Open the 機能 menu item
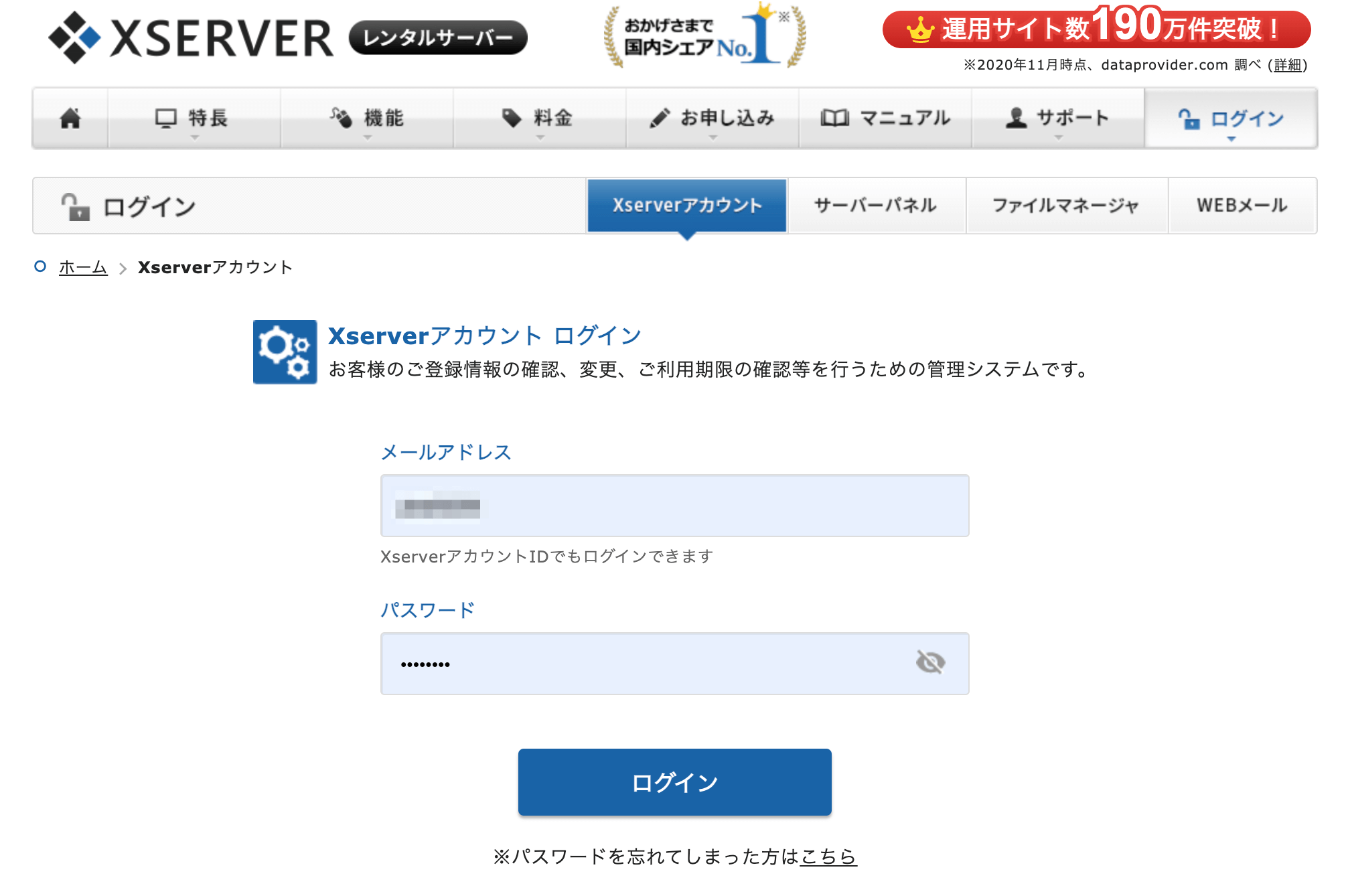The image size is (1346, 896). (367, 119)
